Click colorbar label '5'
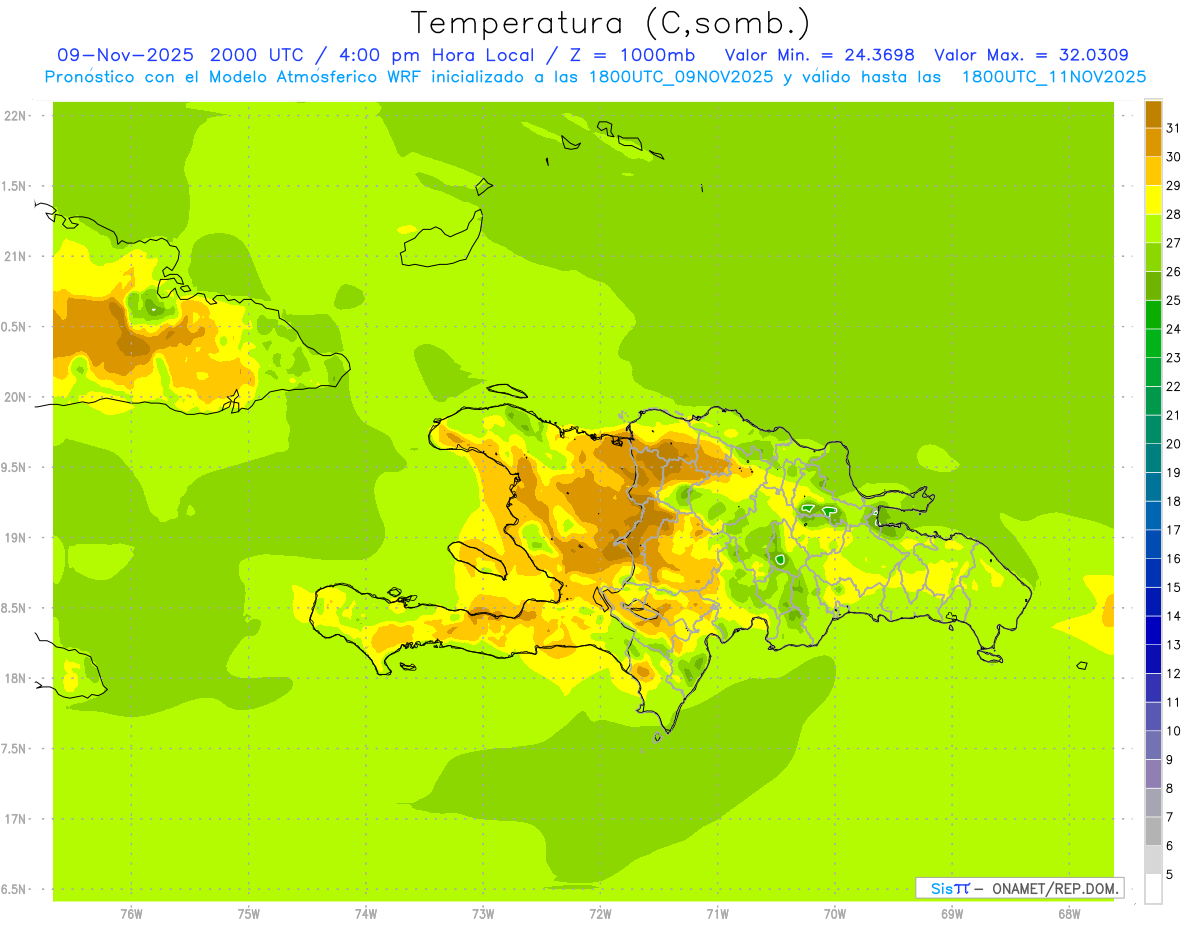The image size is (1200, 927). pyautogui.click(x=1170, y=875)
